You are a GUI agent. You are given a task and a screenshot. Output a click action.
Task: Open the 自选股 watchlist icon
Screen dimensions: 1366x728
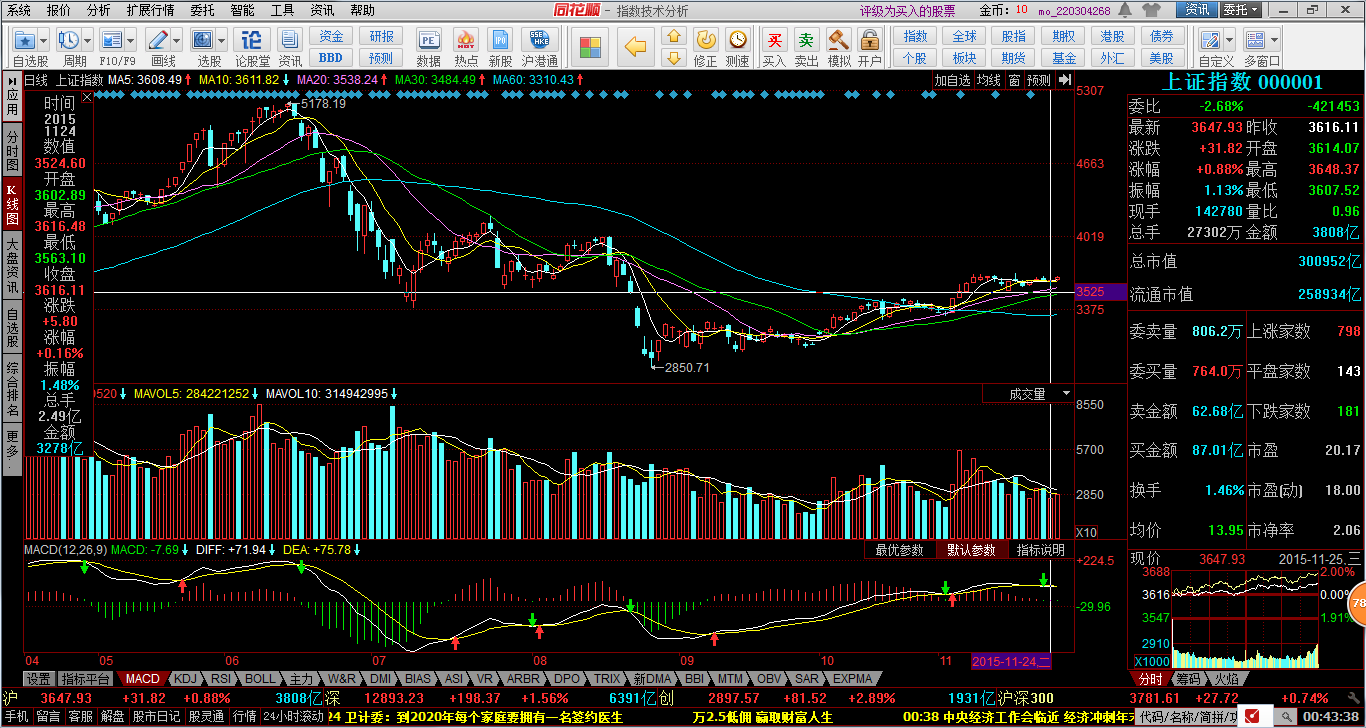pyautogui.click(x=24, y=40)
